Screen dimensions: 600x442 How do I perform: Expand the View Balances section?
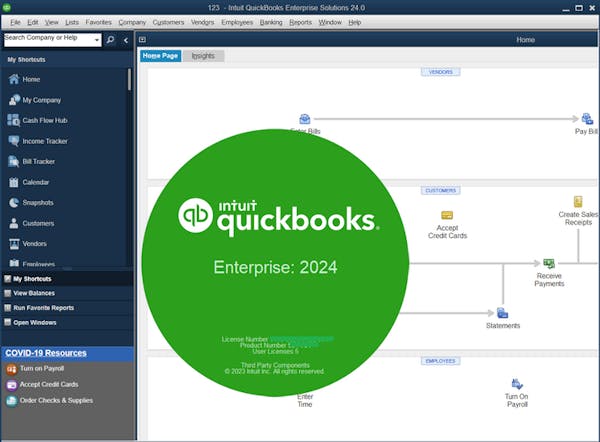pyautogui.click(x=34, y=293)
